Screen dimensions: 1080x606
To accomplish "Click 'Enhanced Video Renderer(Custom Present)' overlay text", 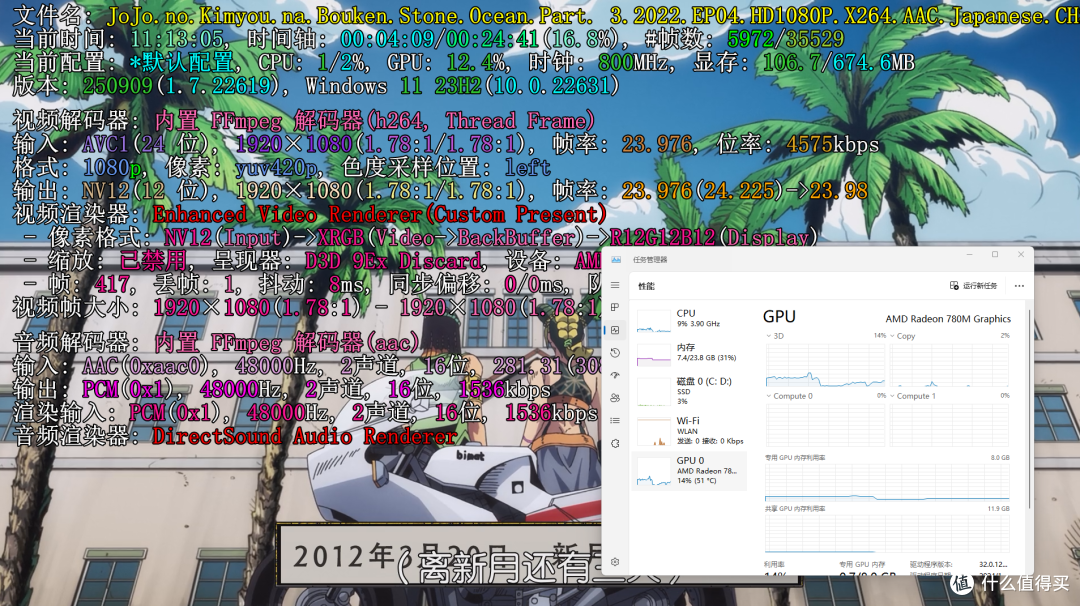I will 379,215.
